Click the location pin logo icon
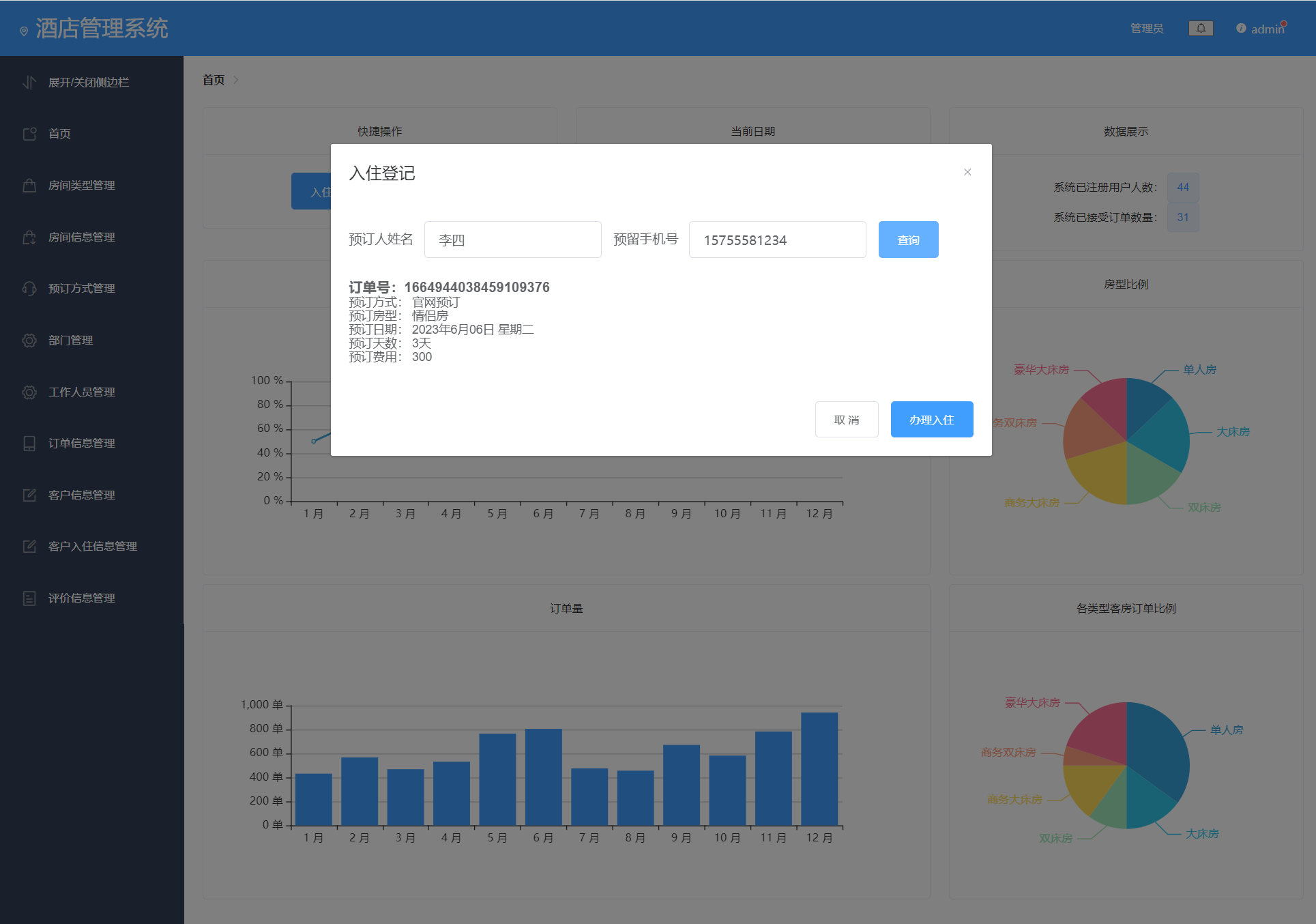 [x=24, y=31]
